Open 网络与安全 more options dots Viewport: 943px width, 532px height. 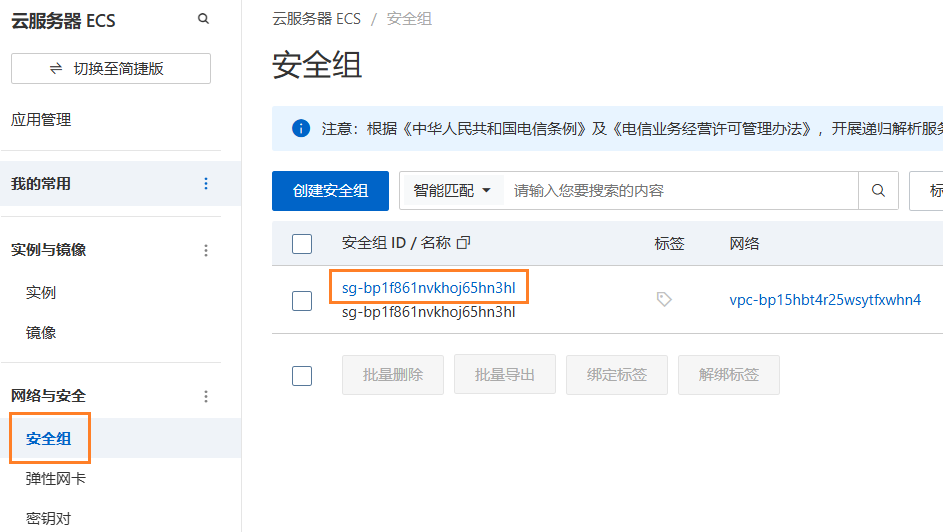[206, 396]
